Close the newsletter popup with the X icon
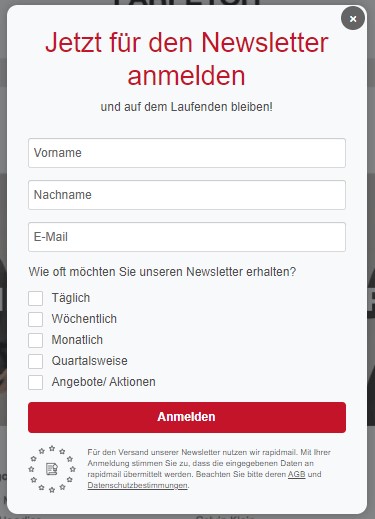Screen dimensions: 375x519 coord(353,19)
